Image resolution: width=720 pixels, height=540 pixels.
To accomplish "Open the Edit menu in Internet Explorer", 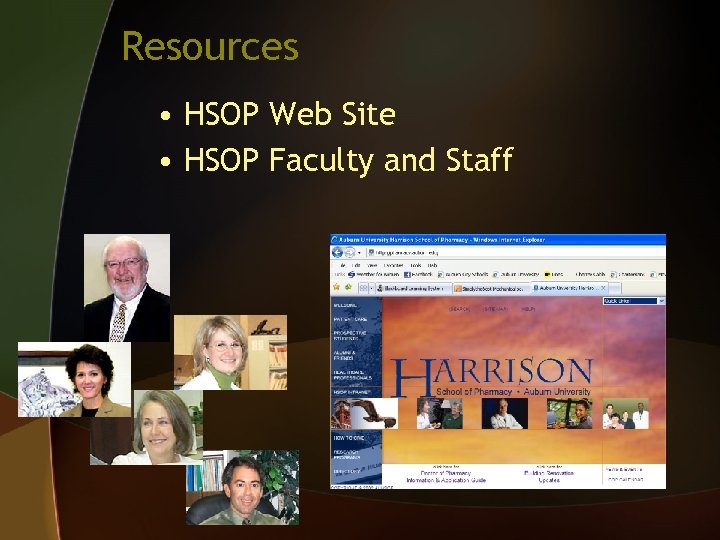I will [x=356, y=265].
